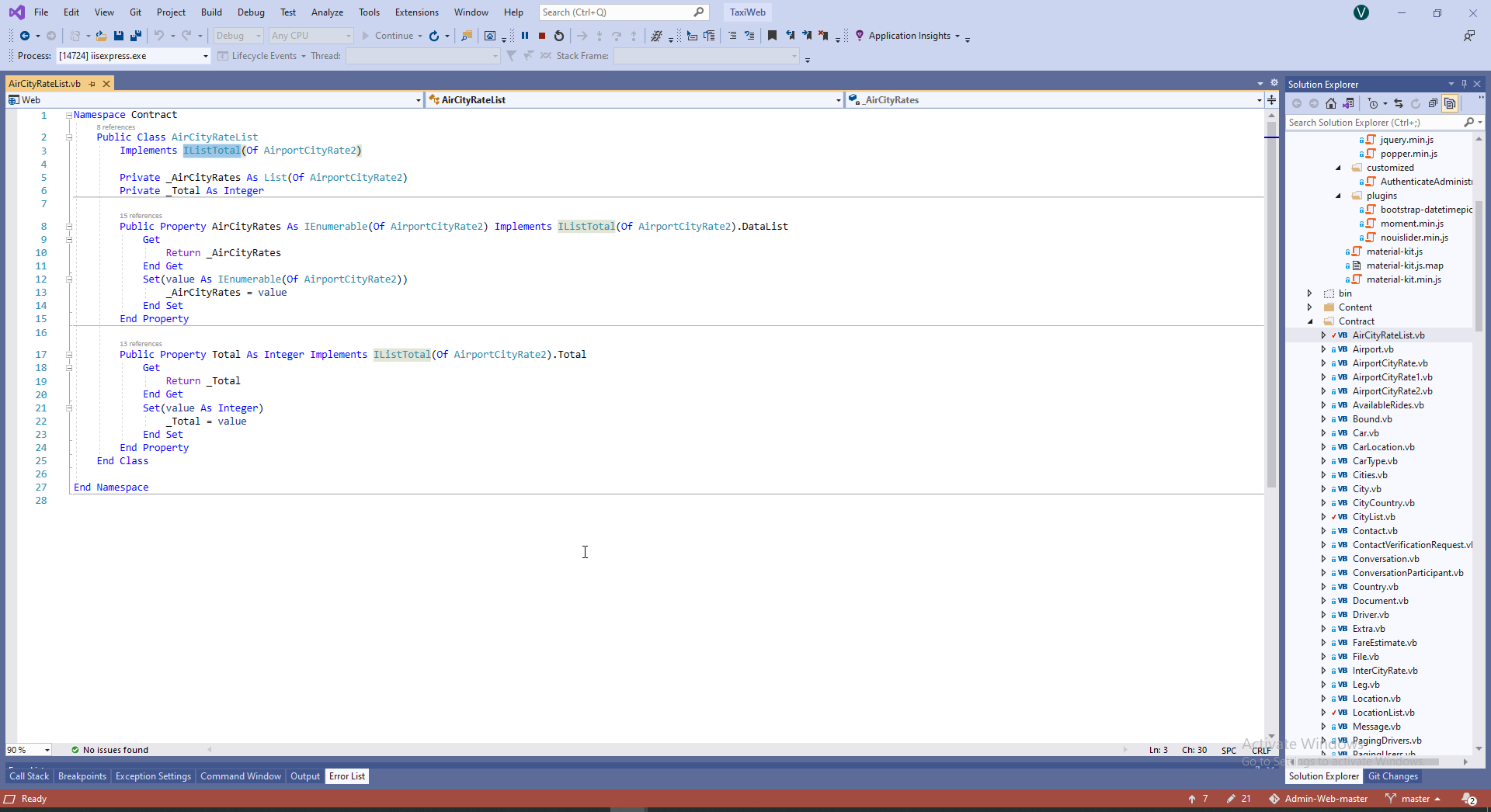Click Pending Changes Filter clock icon
This screenshot has width=1491, height=812.
click(x=1373, y=103)
